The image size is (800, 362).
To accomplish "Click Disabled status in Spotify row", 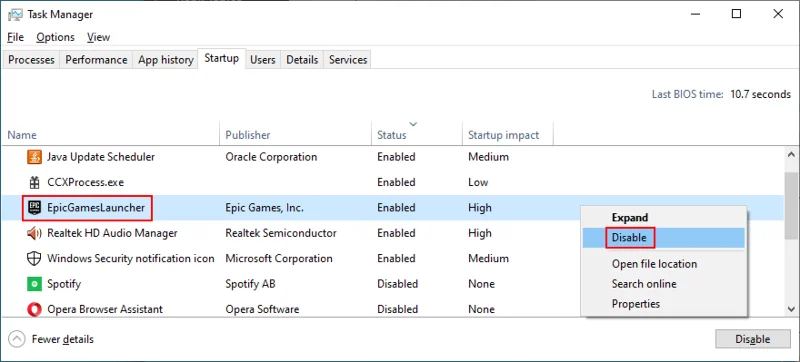I will click(397, 283).
